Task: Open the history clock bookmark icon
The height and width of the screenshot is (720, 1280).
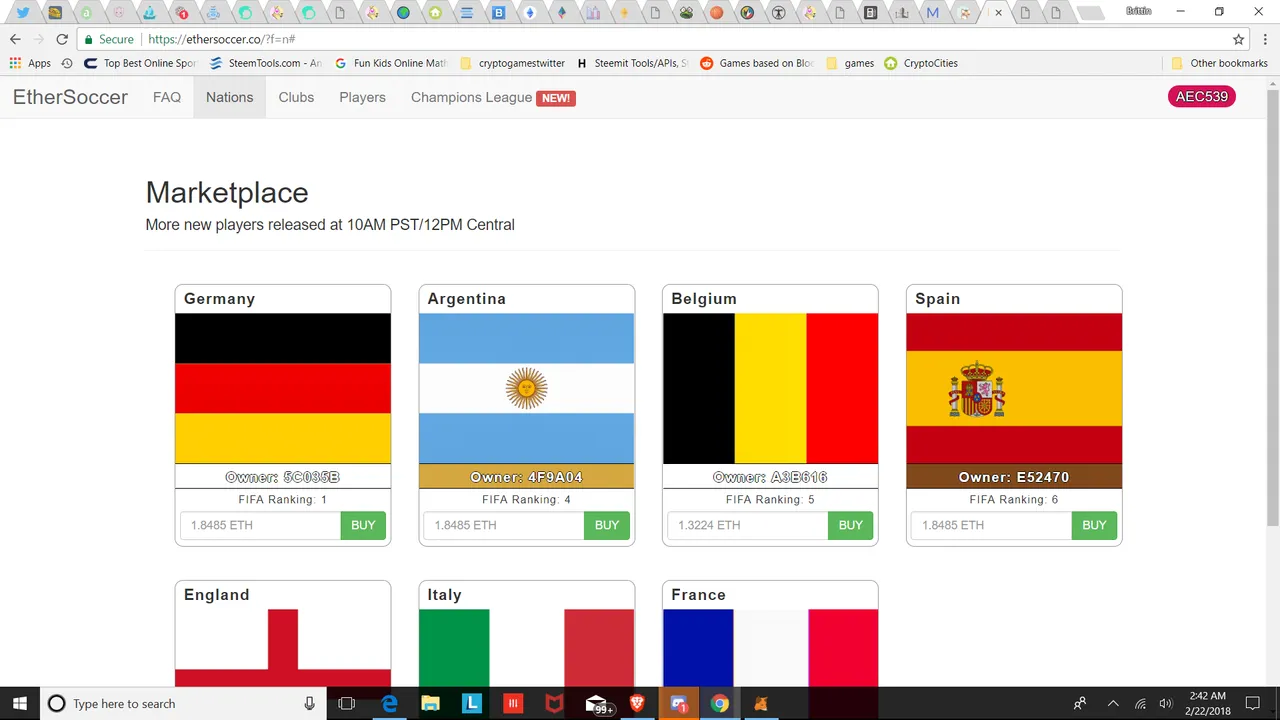Action: click(x=67, y=63)
